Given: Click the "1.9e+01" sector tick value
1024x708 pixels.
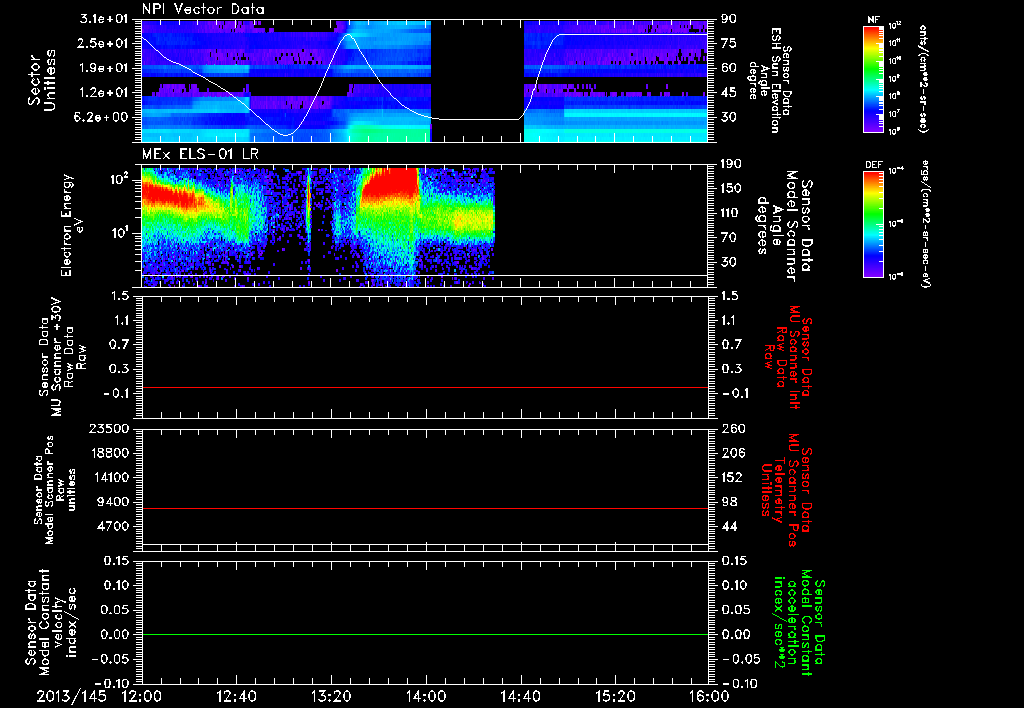Looking at the screenshot, I should (104, 68).
